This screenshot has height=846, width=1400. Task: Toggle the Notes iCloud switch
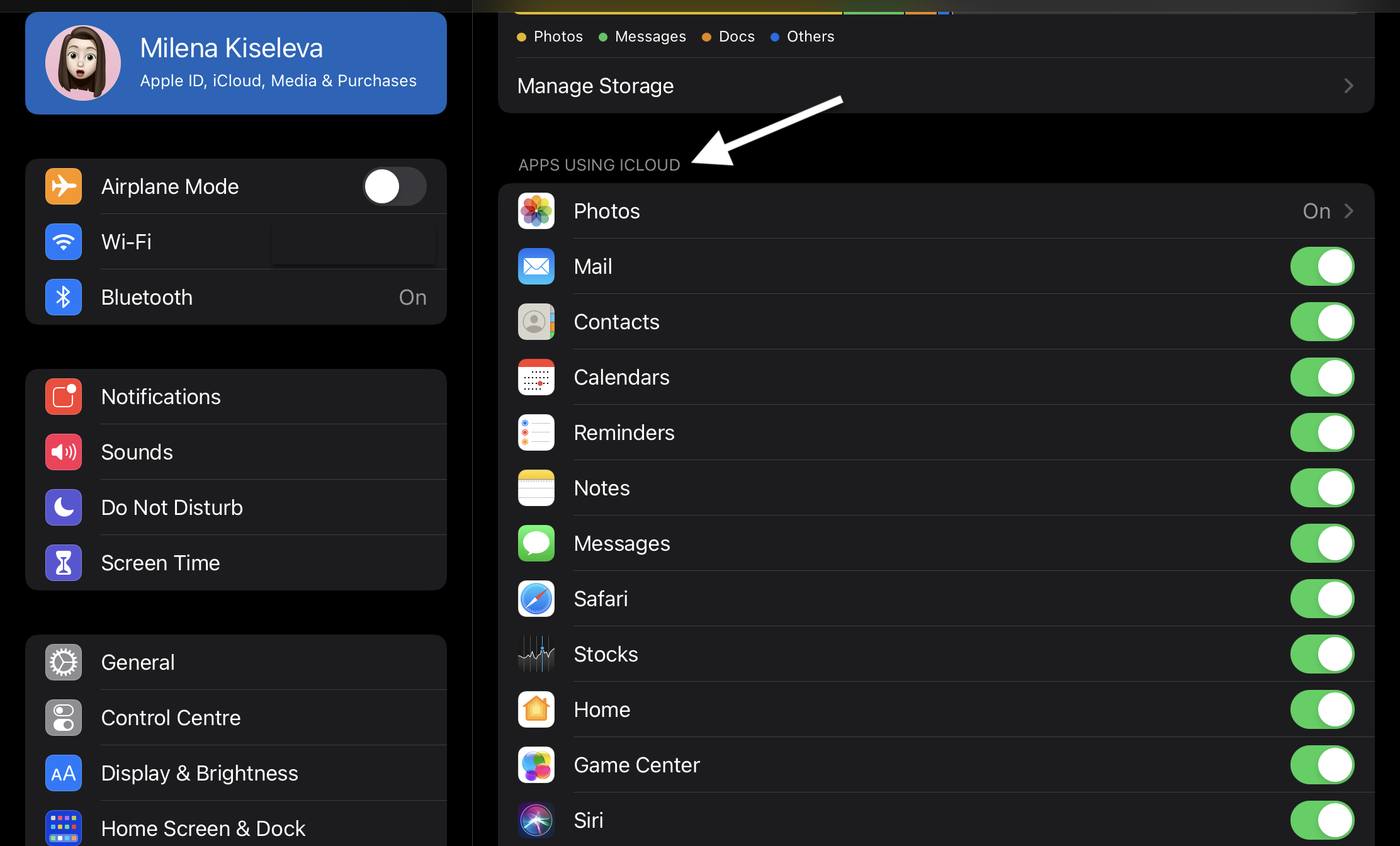tap(1322, 488)
